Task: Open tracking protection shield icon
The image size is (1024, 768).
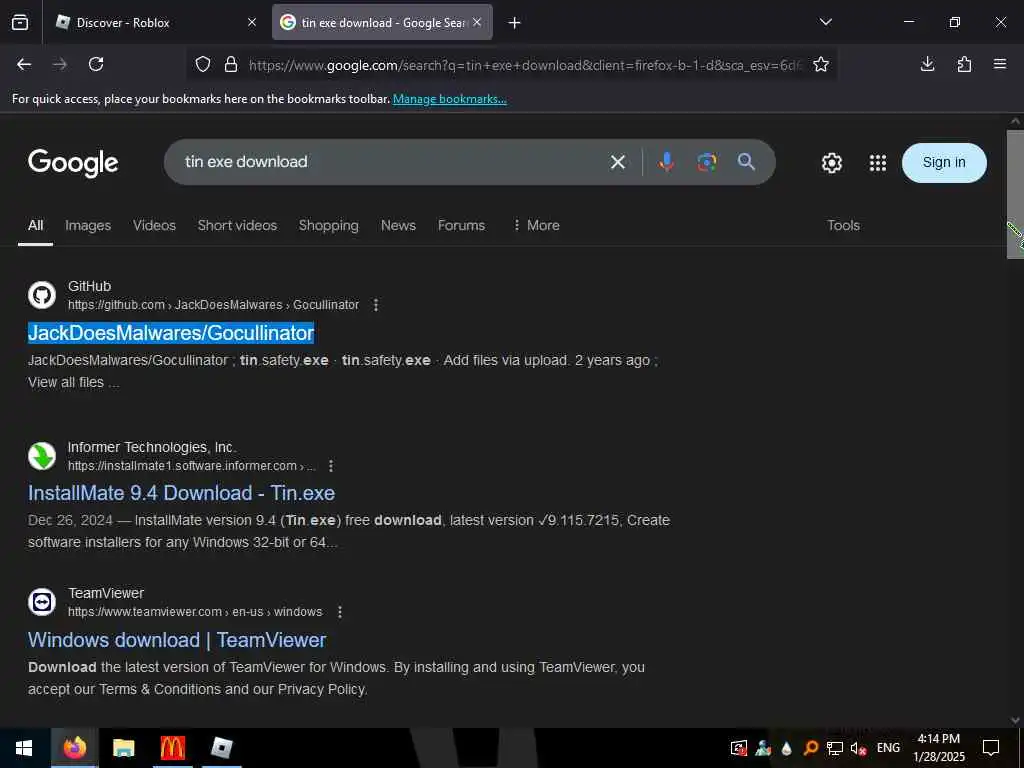Action: click(203, 64)
